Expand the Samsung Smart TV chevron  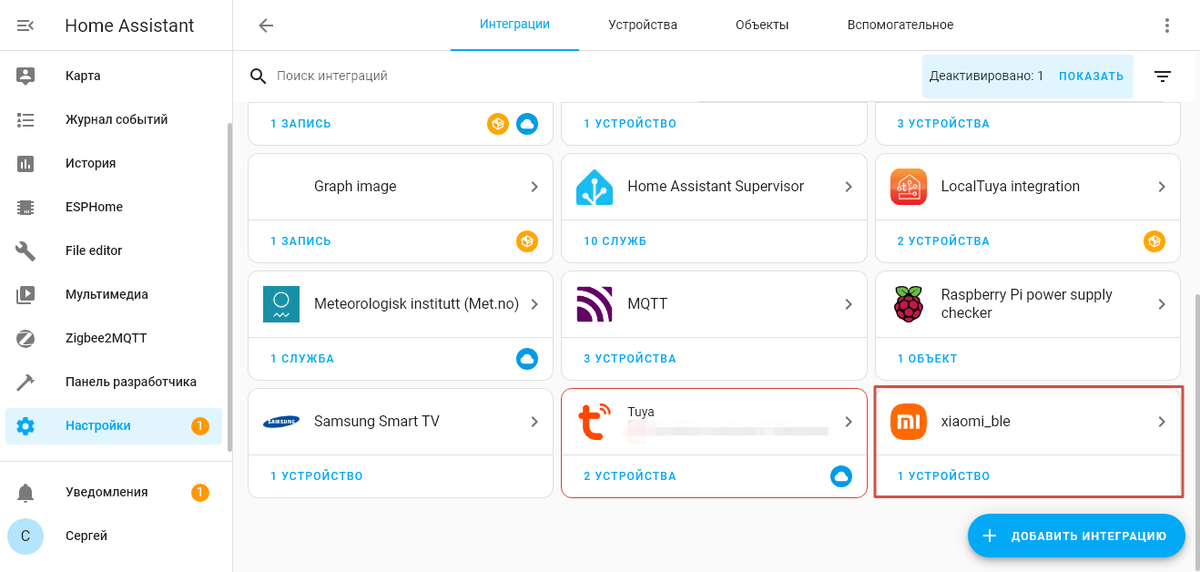[x=535, y=422]
